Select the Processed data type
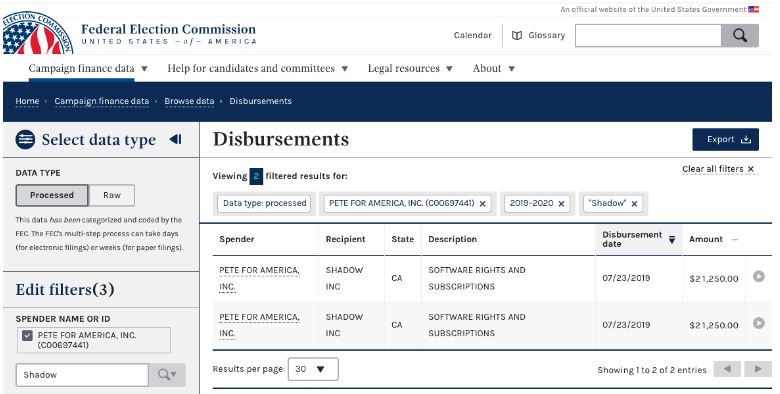This screenshot has width=780, height=394. (52, 195)
